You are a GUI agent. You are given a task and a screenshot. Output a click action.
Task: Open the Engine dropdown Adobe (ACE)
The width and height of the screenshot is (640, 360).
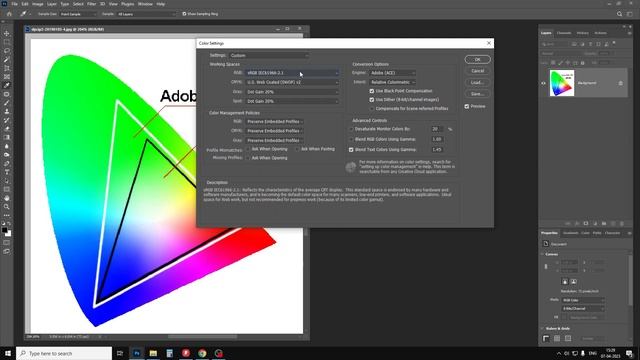pos(392,73)
